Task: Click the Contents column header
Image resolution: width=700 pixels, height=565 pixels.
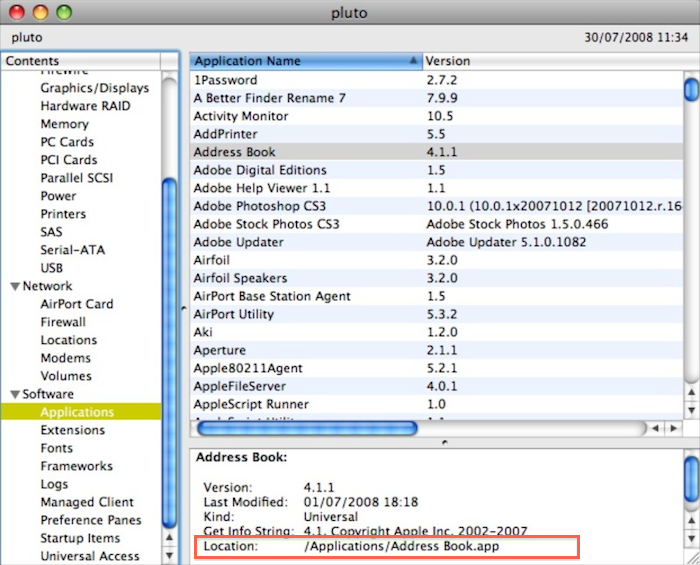Action: [x=80, y=61]
